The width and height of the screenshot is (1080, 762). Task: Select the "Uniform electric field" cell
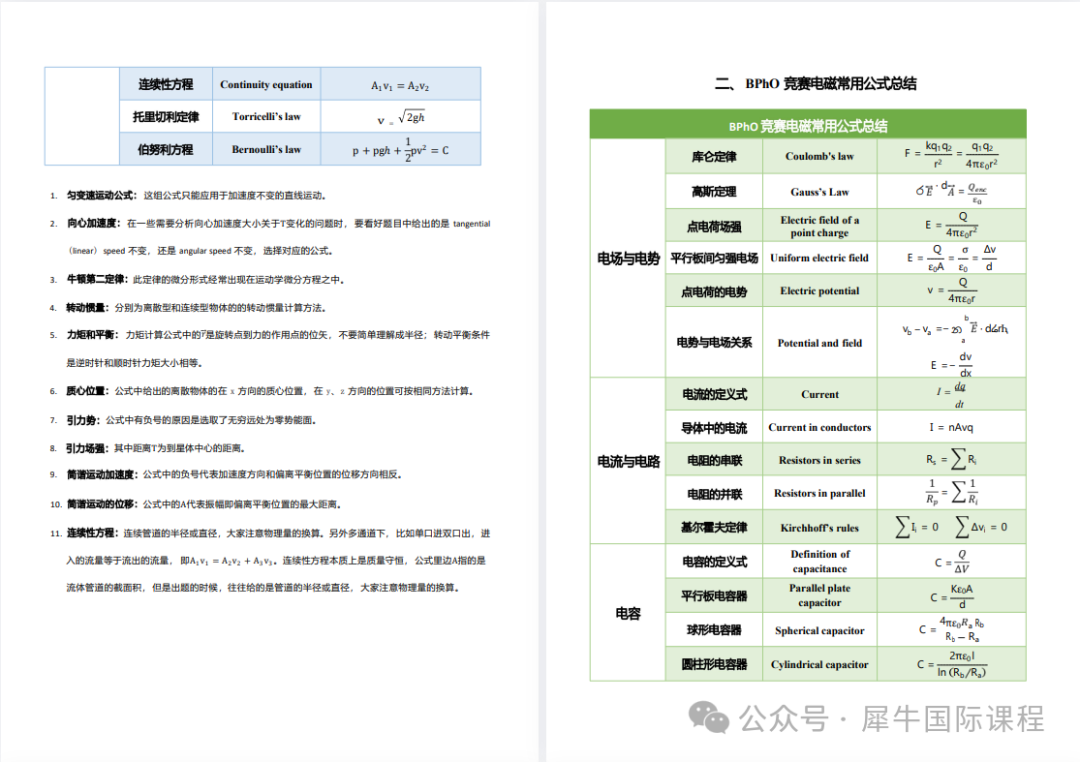tap(820, 258)
